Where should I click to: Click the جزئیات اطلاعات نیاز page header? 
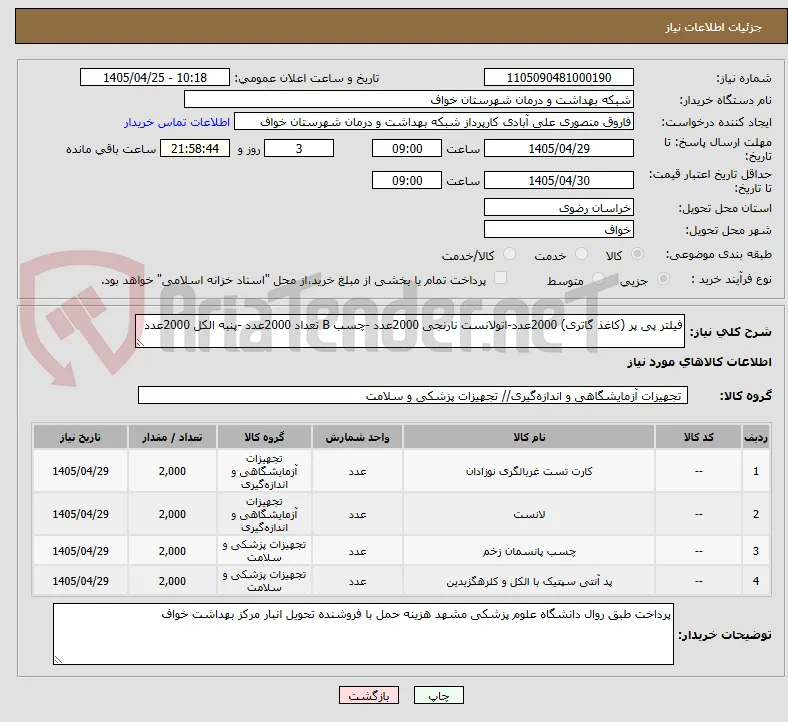[713, 27]
